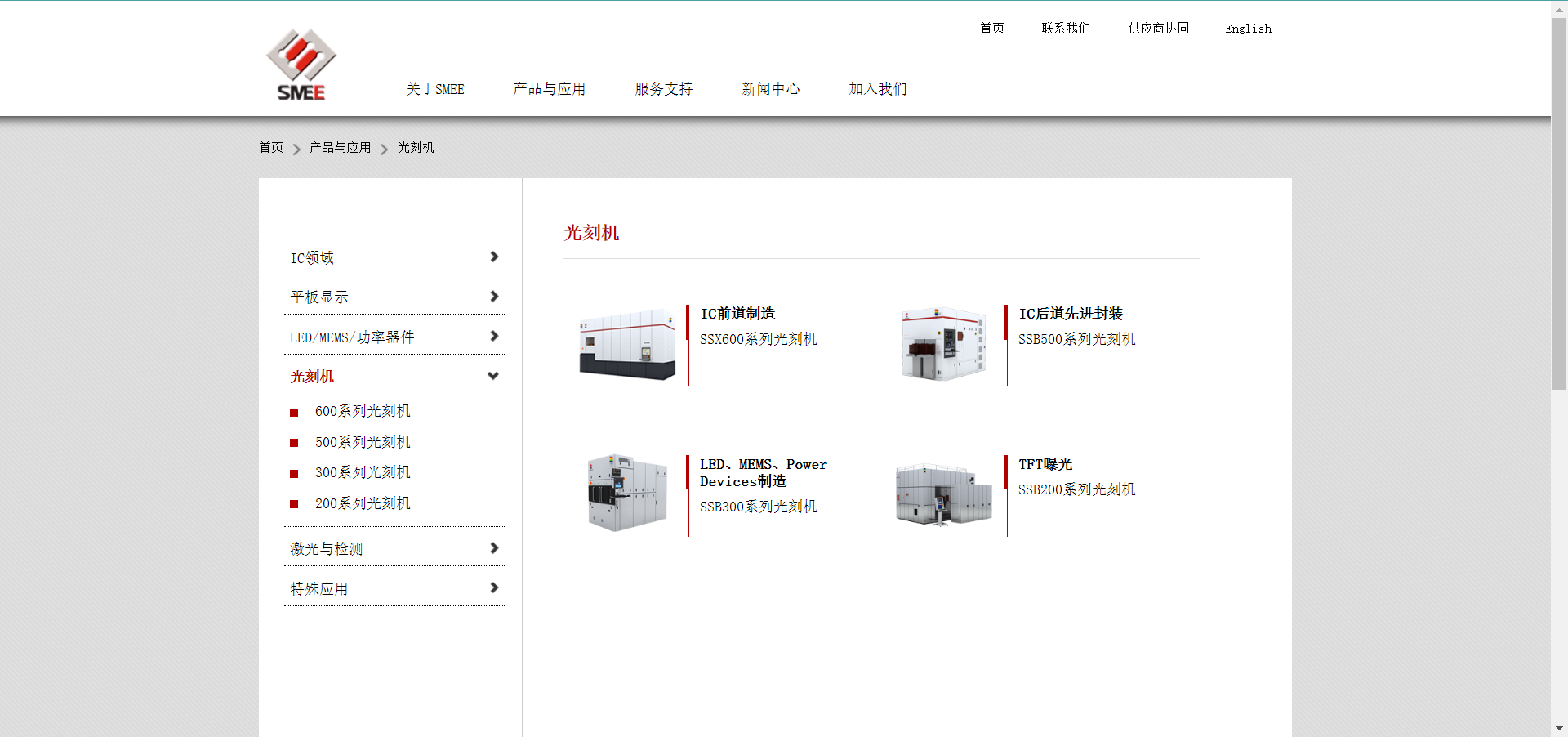Go to 产品与应用 in the breadcrumb
The height and width of the screenshot is (737, 1568).
click(x=340, y=148)
